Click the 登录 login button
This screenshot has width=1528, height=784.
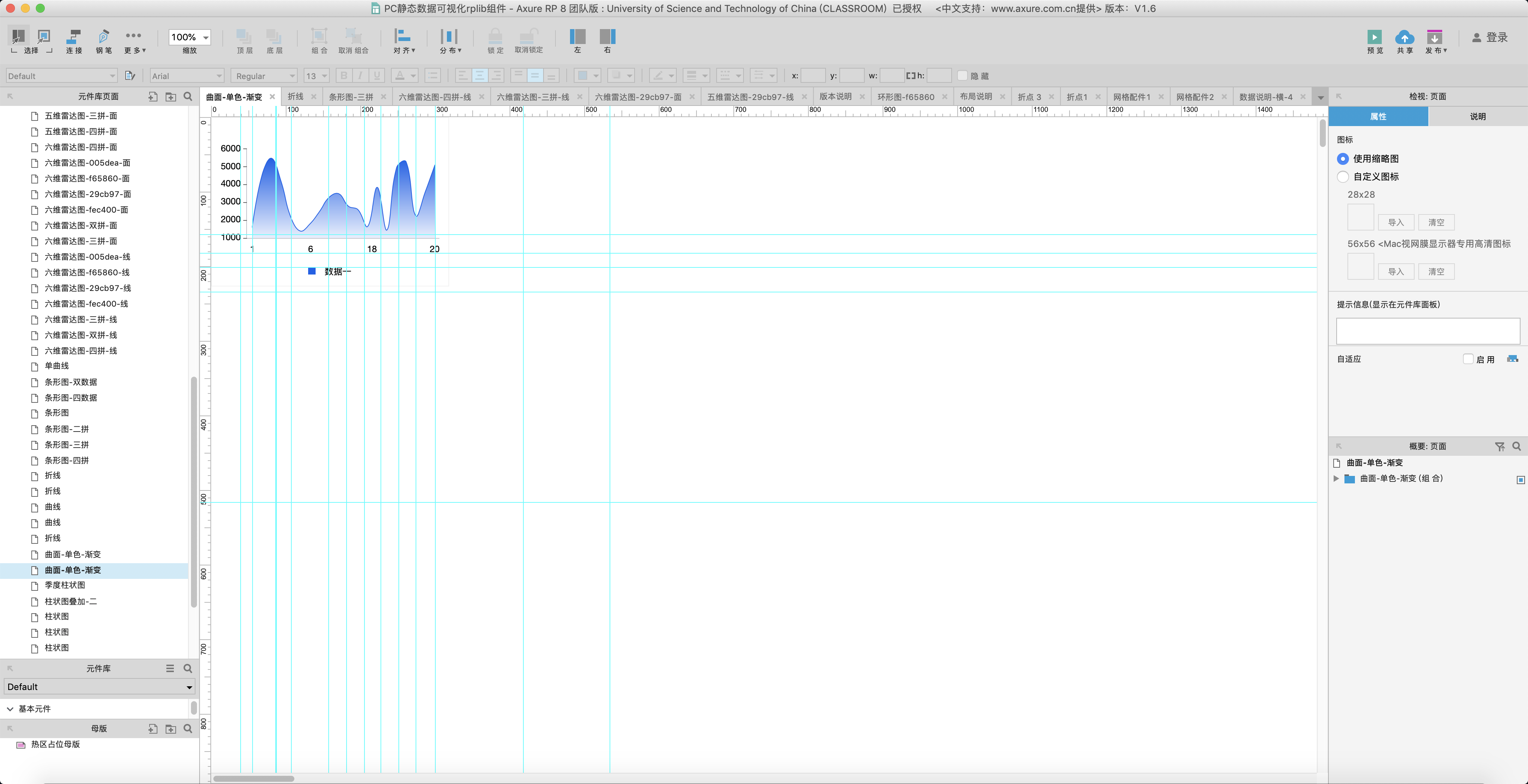click(x=1490, y=37)
